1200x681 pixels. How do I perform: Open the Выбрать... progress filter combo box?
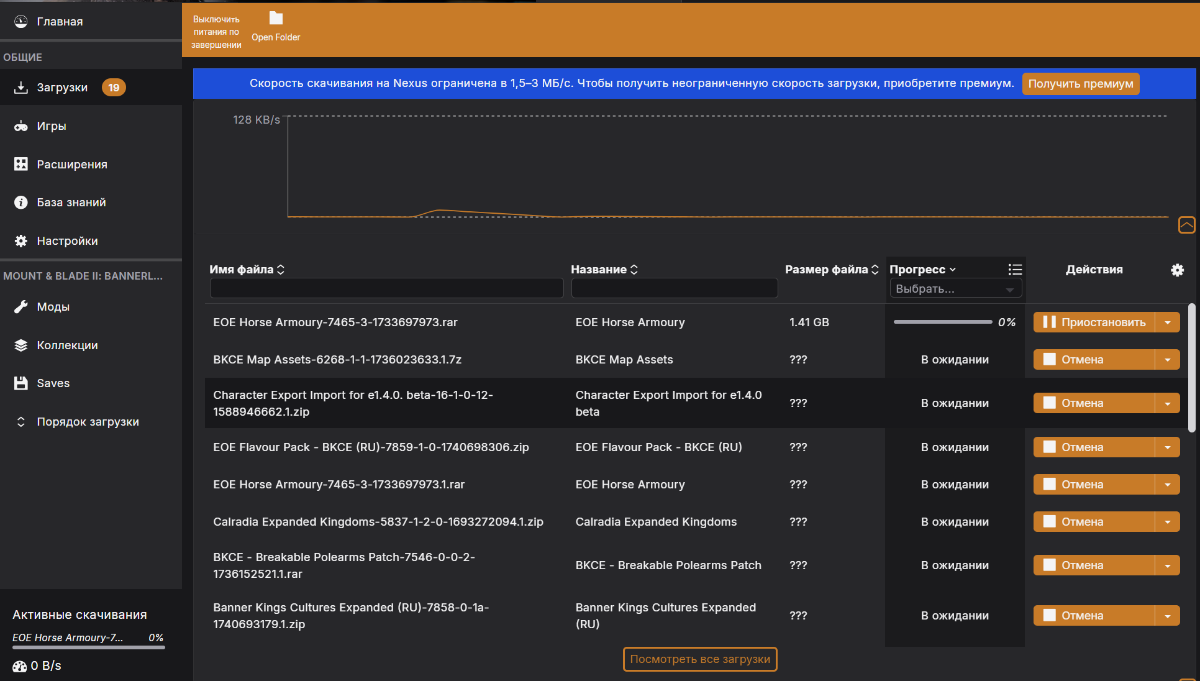955,289
